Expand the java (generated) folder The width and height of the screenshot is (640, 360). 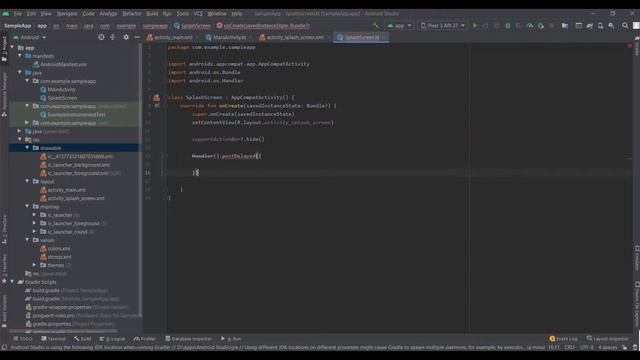pos(20,131)
